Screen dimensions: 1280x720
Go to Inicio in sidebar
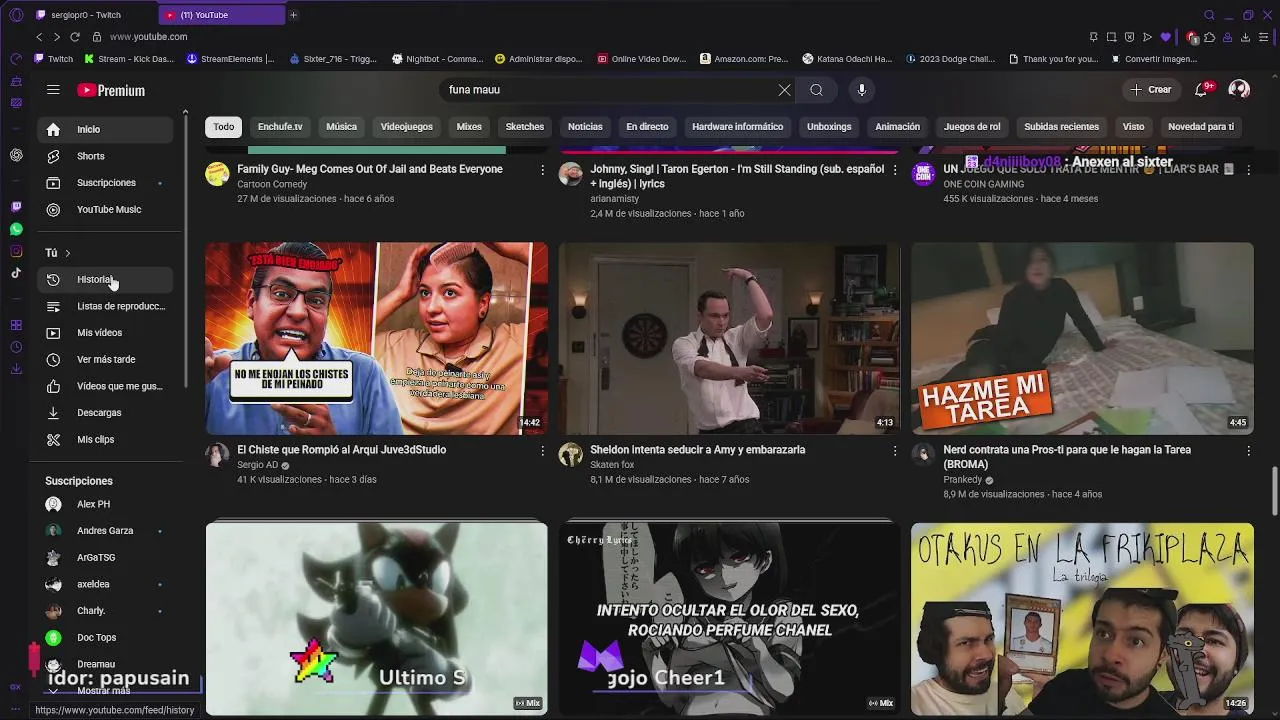105,129
